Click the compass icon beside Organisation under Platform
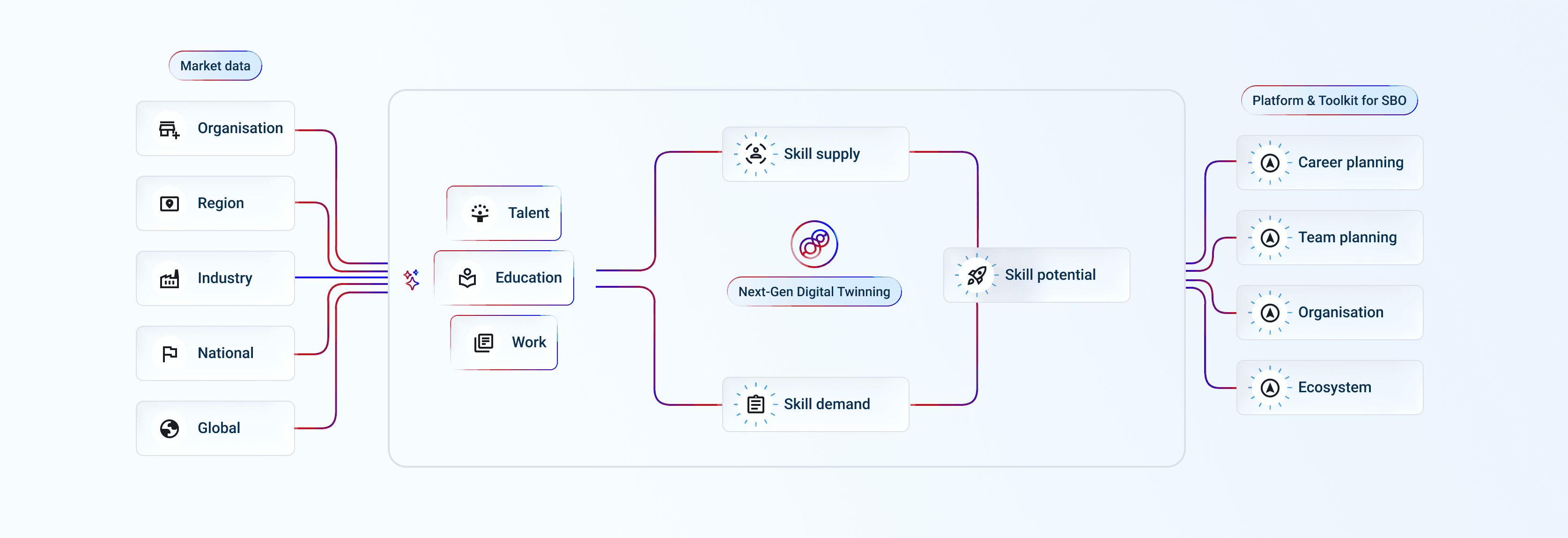Image resolution: width=1568 pixels, height=538 pixels. pos(1270,313)
